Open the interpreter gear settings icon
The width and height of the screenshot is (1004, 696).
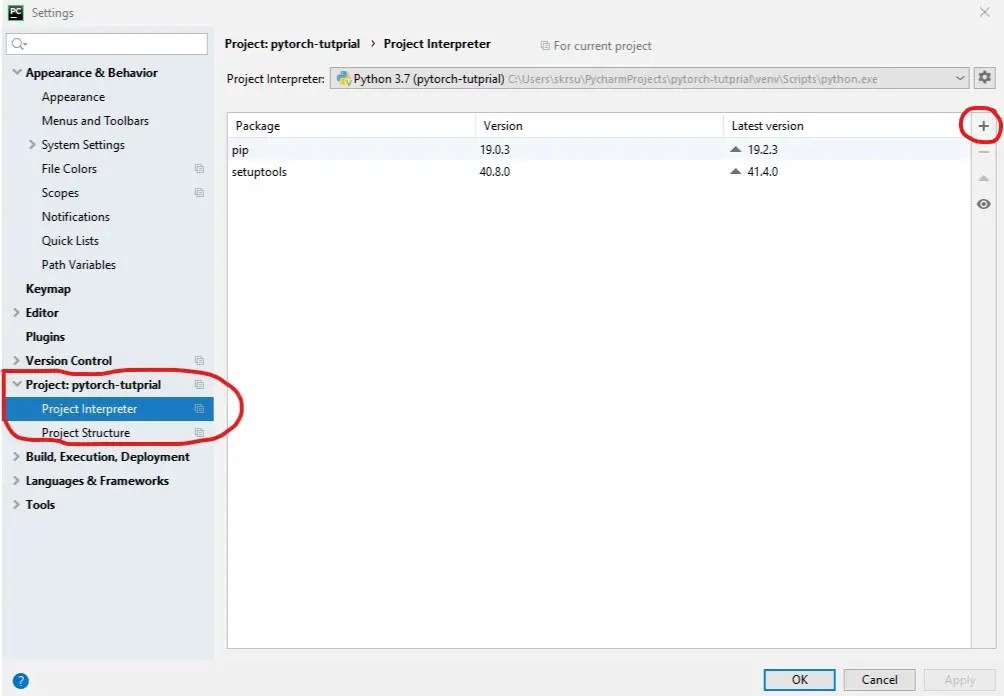tap(984, 78)
